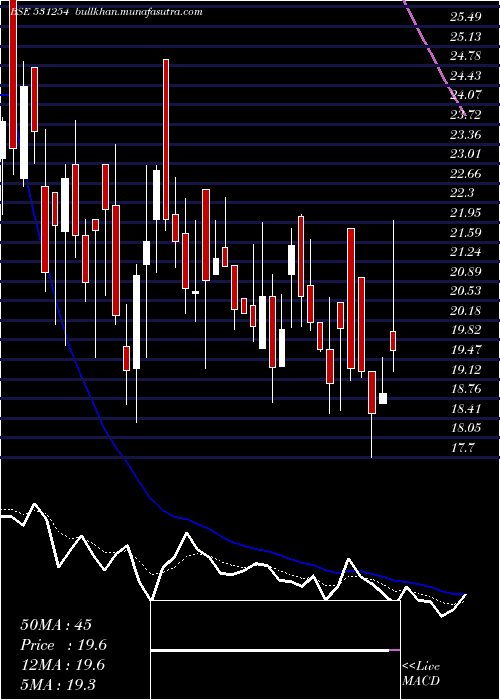Screen dimensions: 500x700
Task: Click the 23.01 price axis label
Action: 466,154
